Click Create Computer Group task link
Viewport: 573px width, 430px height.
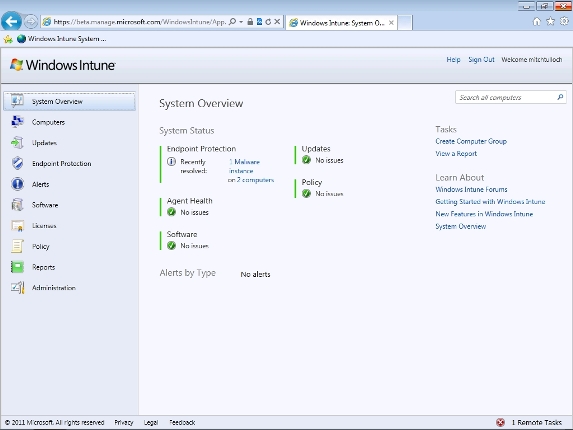(x=471, y=141)
